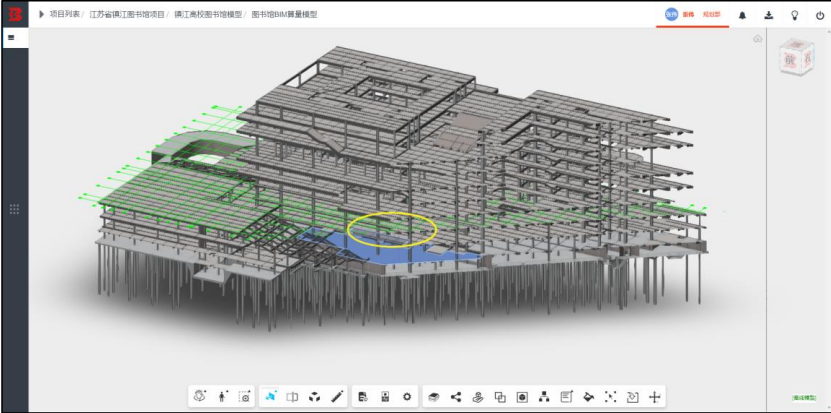831x413 pixels.
Task: Go to 项目列表 breadcrumb
Action: (65, 14)
